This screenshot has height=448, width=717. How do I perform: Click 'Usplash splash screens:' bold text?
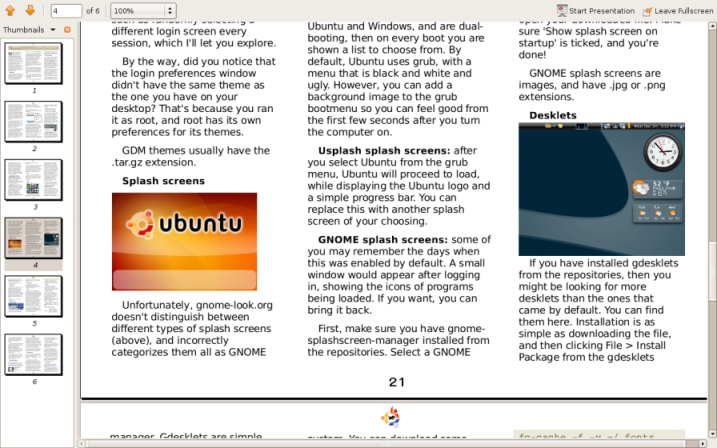(384, 150)
